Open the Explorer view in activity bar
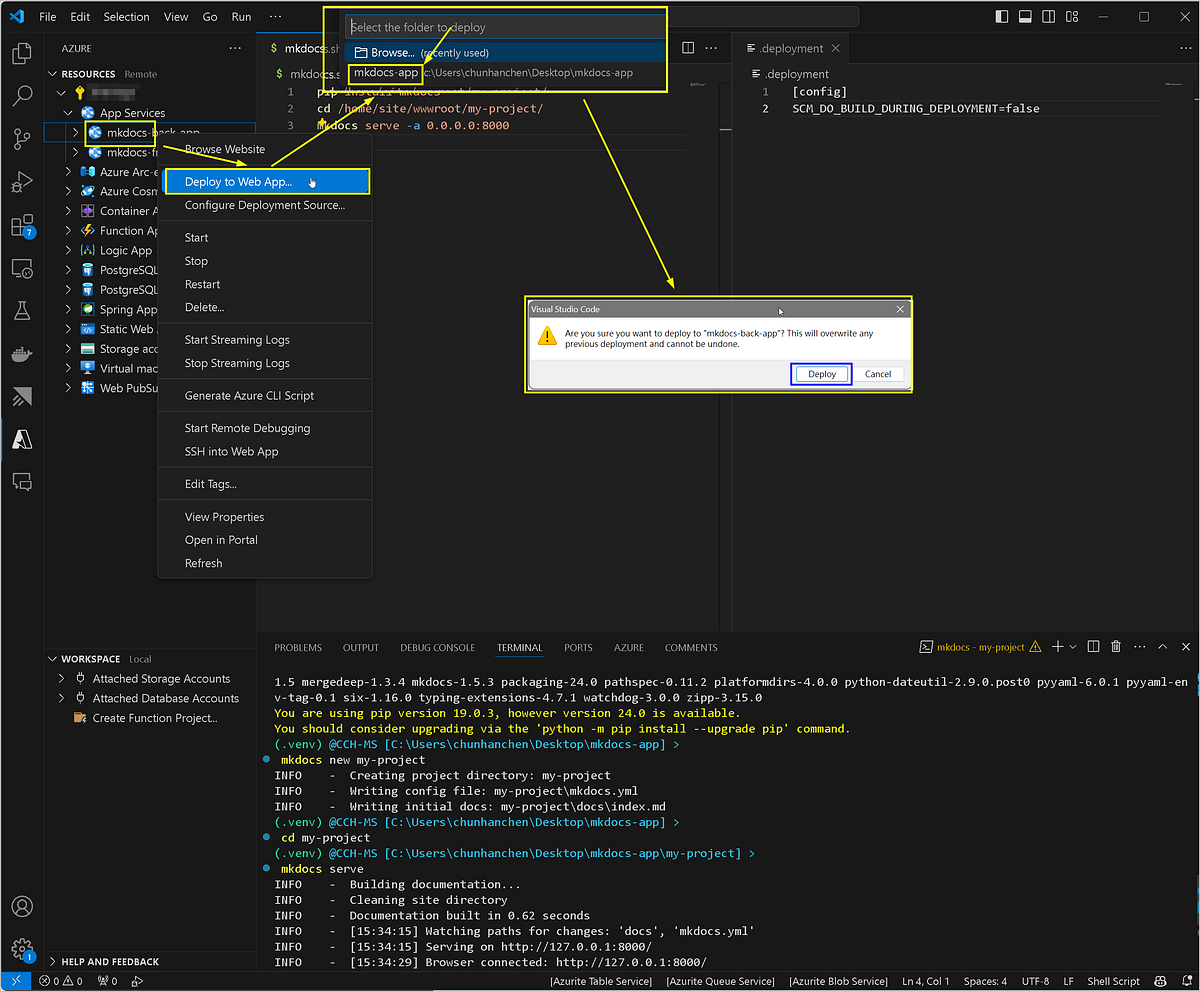The height and width of the screenshot is (992, 1200). [22, 53]
